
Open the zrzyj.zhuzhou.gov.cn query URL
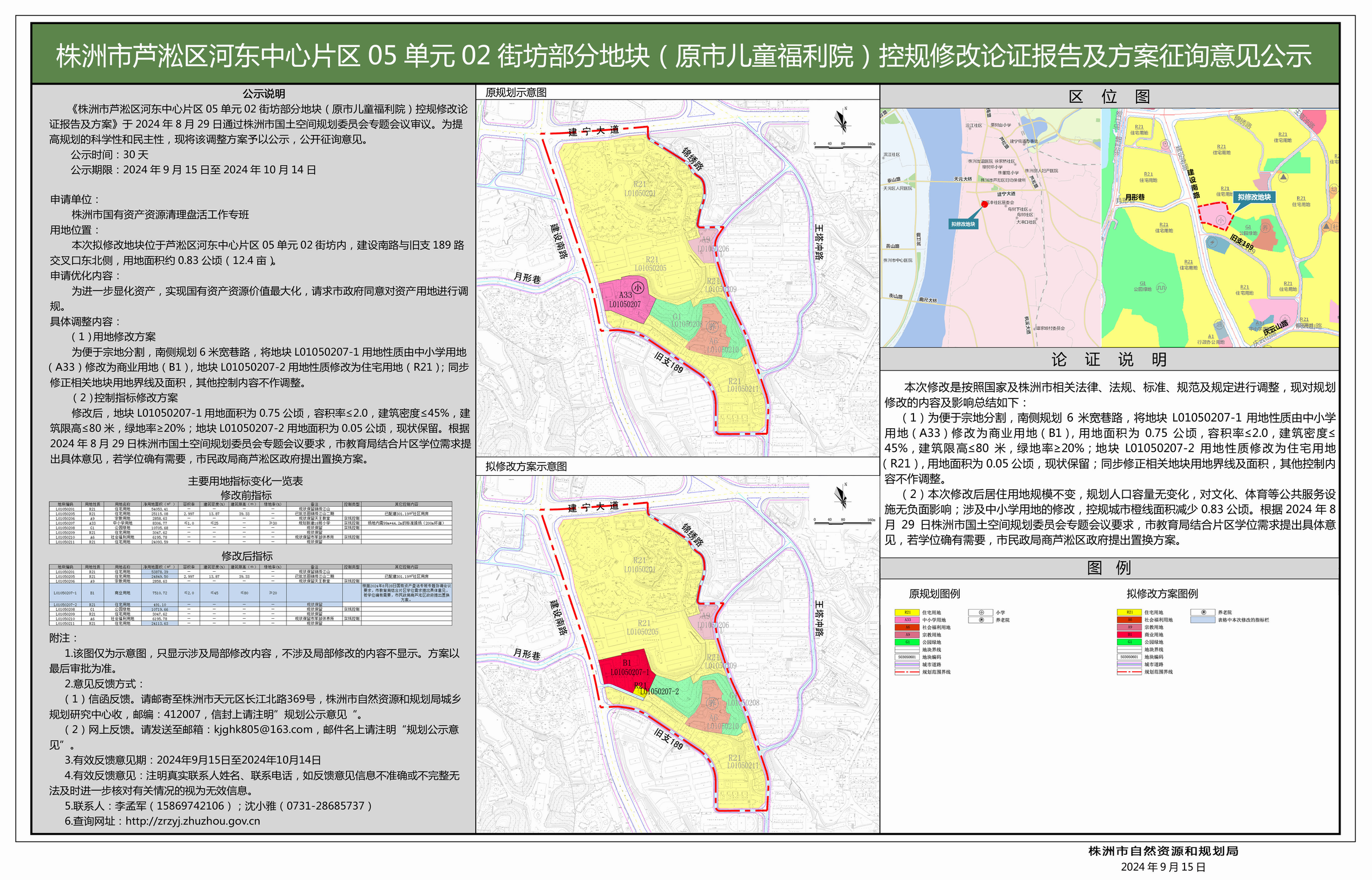click(x=193, y=821)
